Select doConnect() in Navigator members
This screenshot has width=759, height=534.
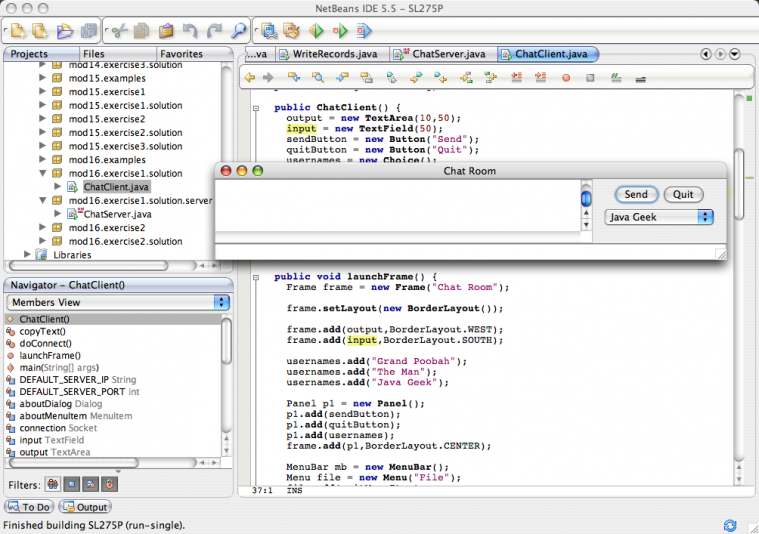tap(46, 343)
